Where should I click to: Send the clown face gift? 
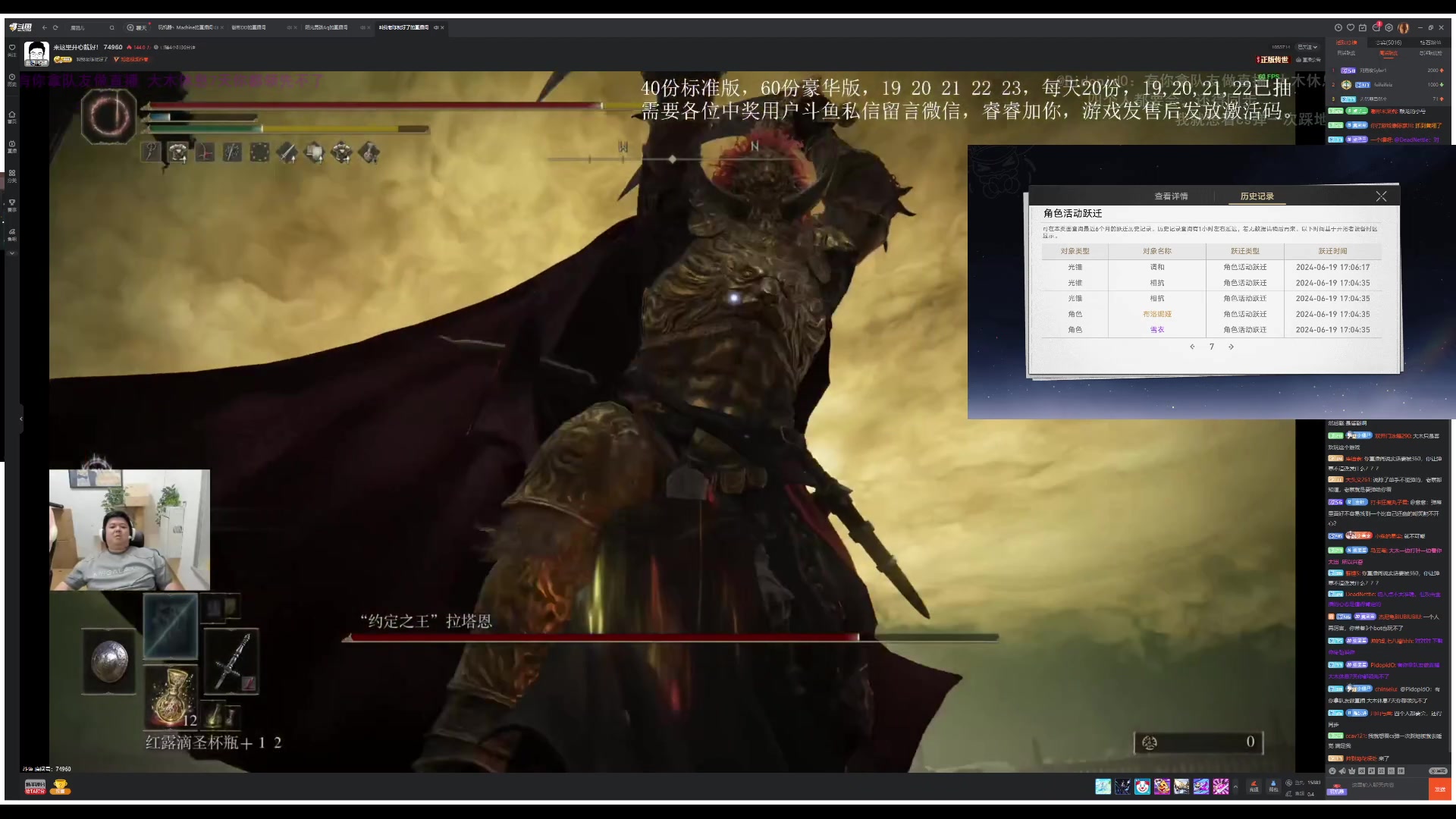[1142, 786]
